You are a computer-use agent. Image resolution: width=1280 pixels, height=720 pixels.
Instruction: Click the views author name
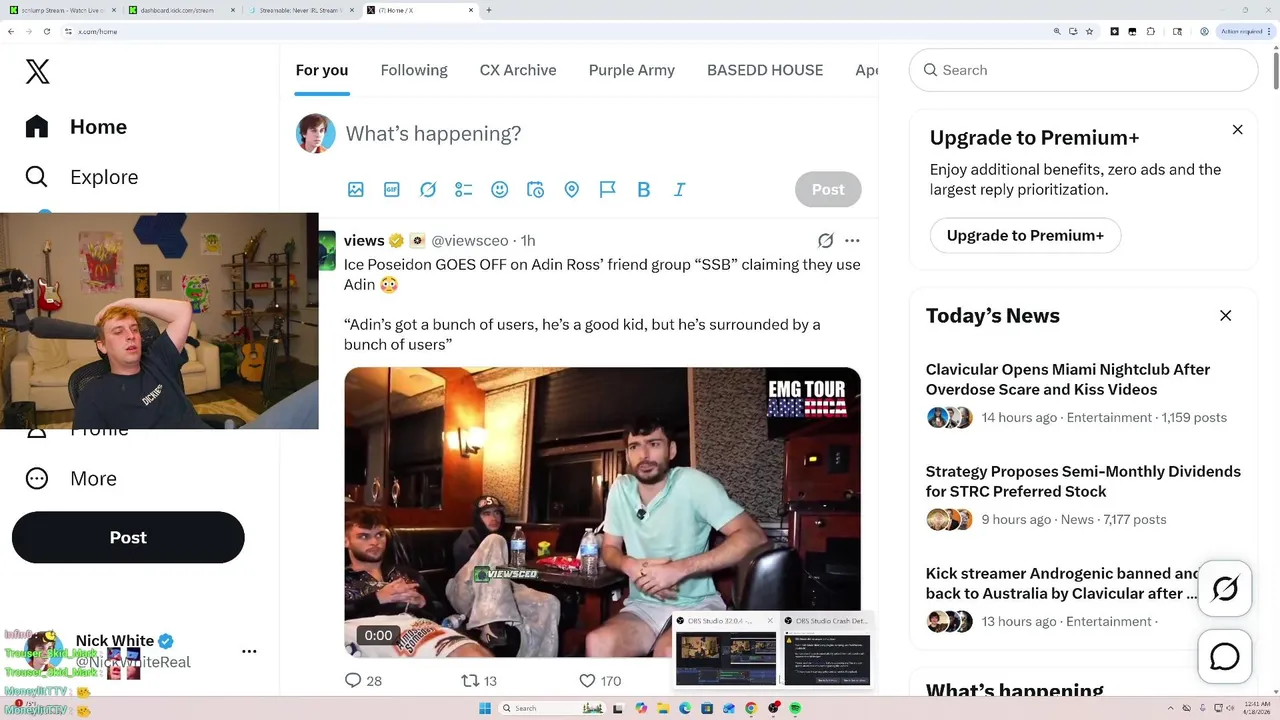pyautogui.click(x=364, y=241)
